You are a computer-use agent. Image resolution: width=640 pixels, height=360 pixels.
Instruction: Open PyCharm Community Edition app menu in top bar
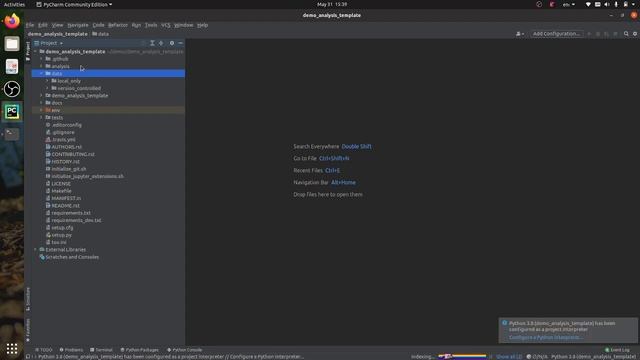(74, 4)
